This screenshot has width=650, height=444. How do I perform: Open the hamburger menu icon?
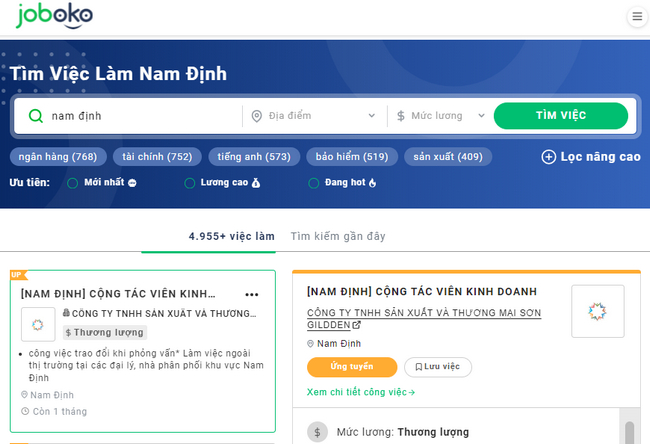tap(637, 17)
